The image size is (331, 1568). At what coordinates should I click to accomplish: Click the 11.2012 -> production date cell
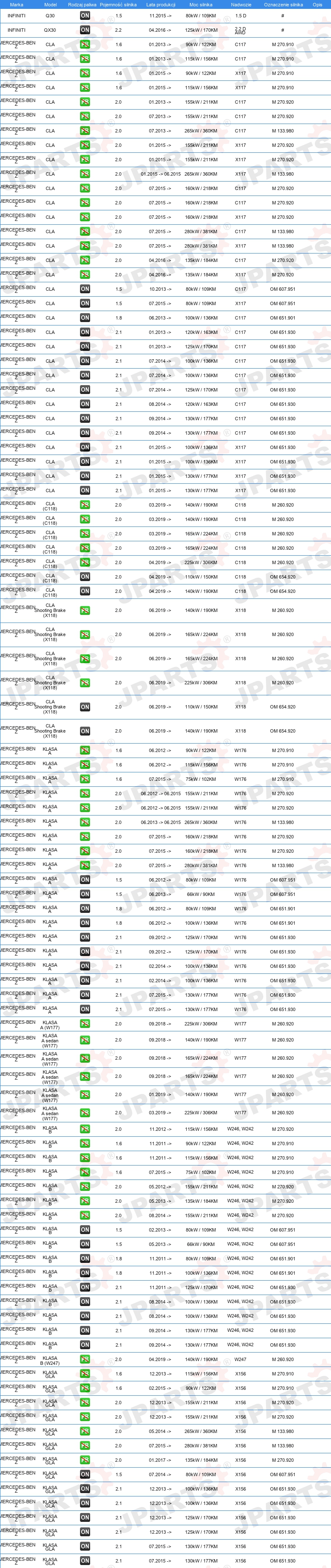tap(160, 1129)
